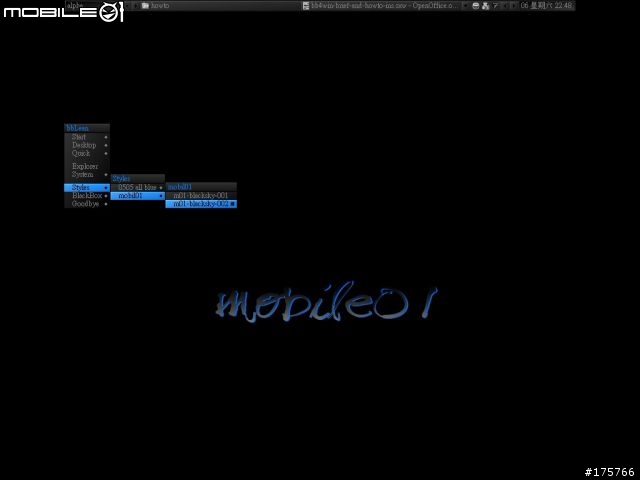Click the alpha workspace label
This screenshot has height=480, width=640.
coord(75,6)
